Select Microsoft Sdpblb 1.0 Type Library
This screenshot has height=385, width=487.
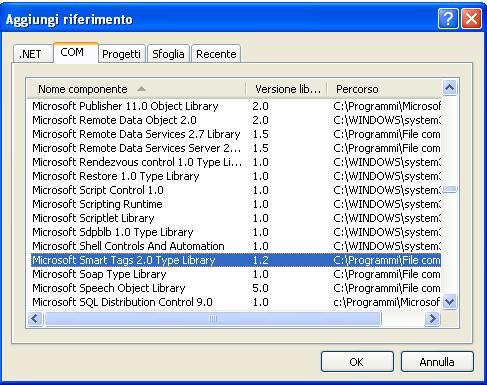point(236,232)
